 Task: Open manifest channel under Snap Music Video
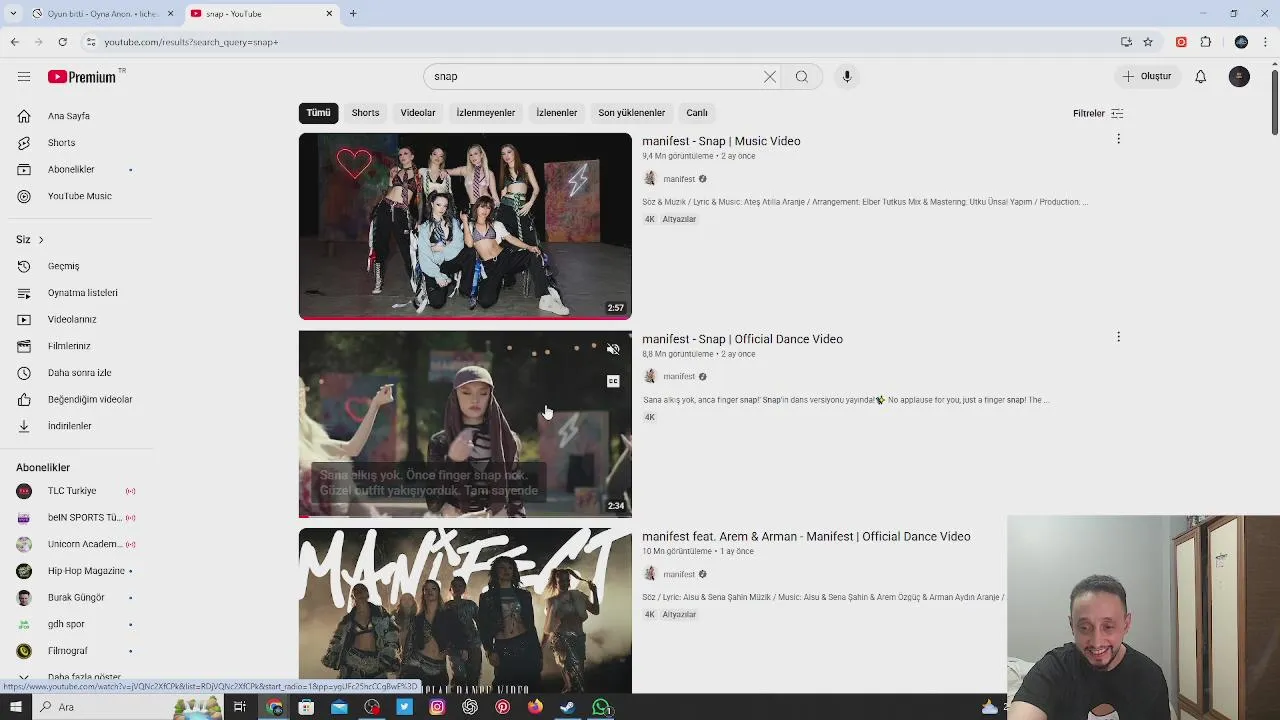[678, 179]
